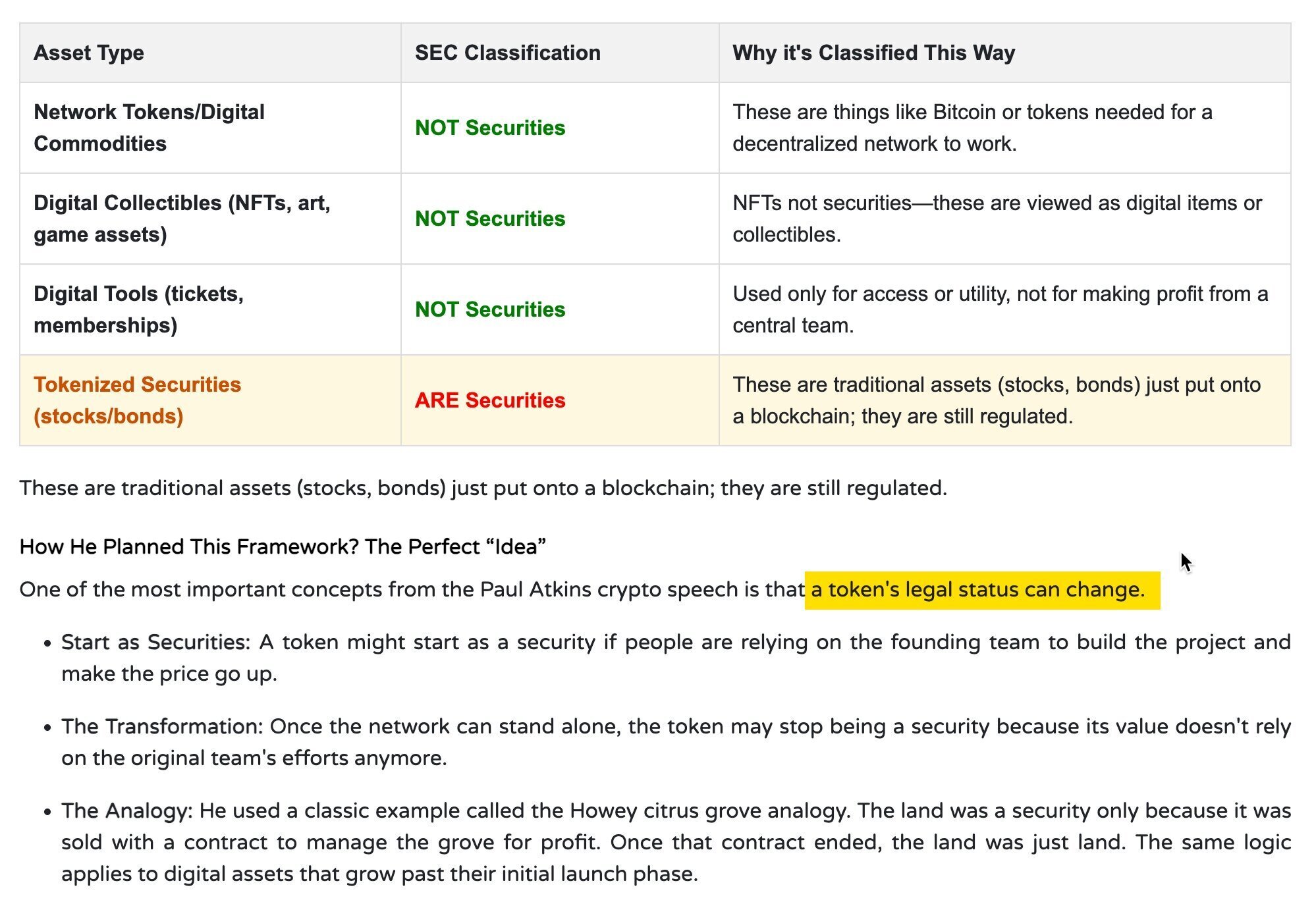Click the red "ARE Securities" label
The height and width of the screenshot is (902, 1316).
click(490, 400)
